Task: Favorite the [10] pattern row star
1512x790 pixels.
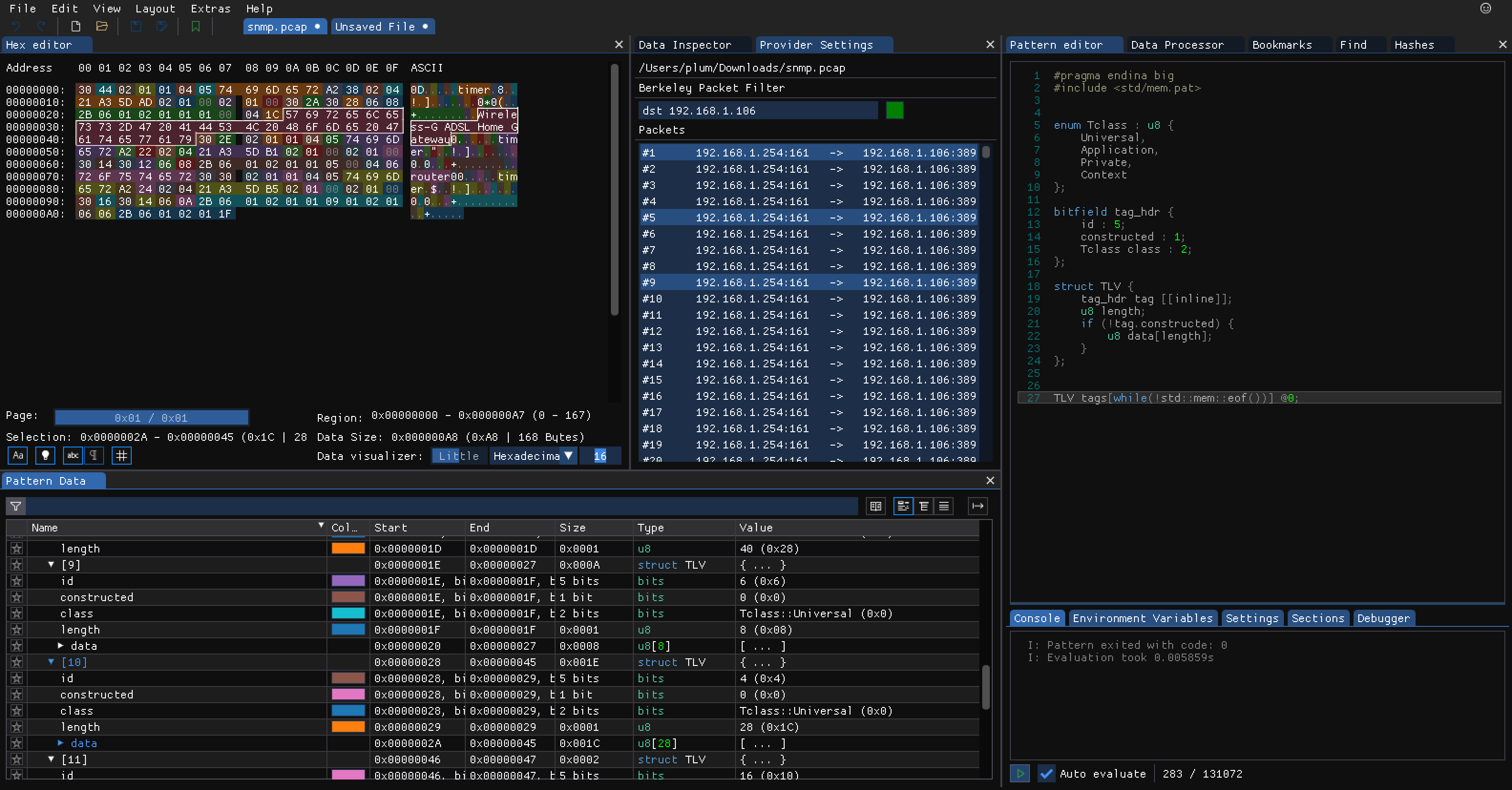Action: pos(16,662)
